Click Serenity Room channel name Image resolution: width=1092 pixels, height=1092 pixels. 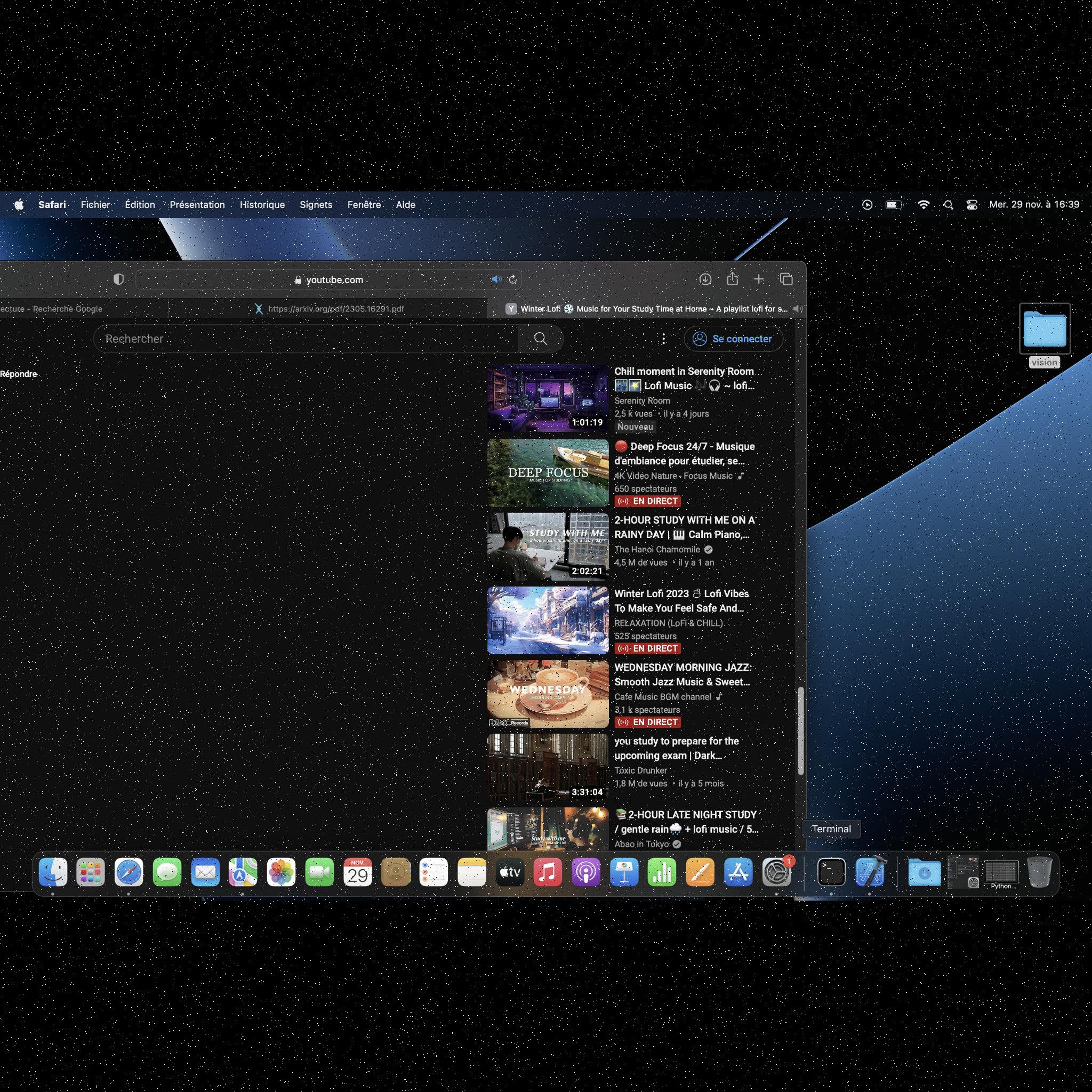click(642, 400)
